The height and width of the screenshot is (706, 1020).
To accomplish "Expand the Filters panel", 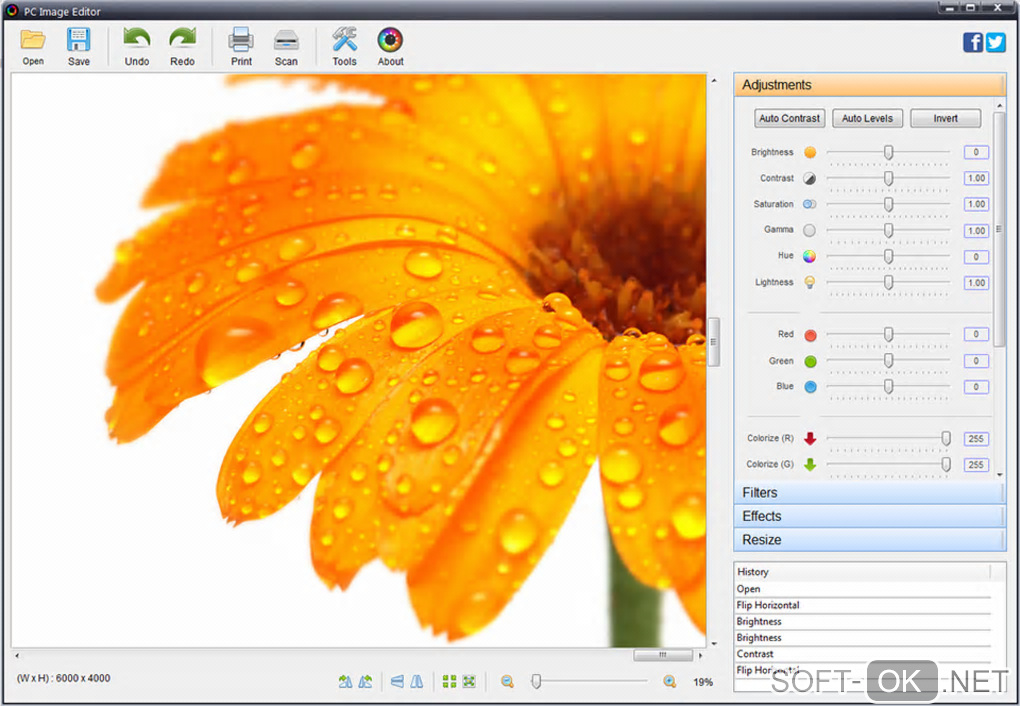I will click(868, 493).
